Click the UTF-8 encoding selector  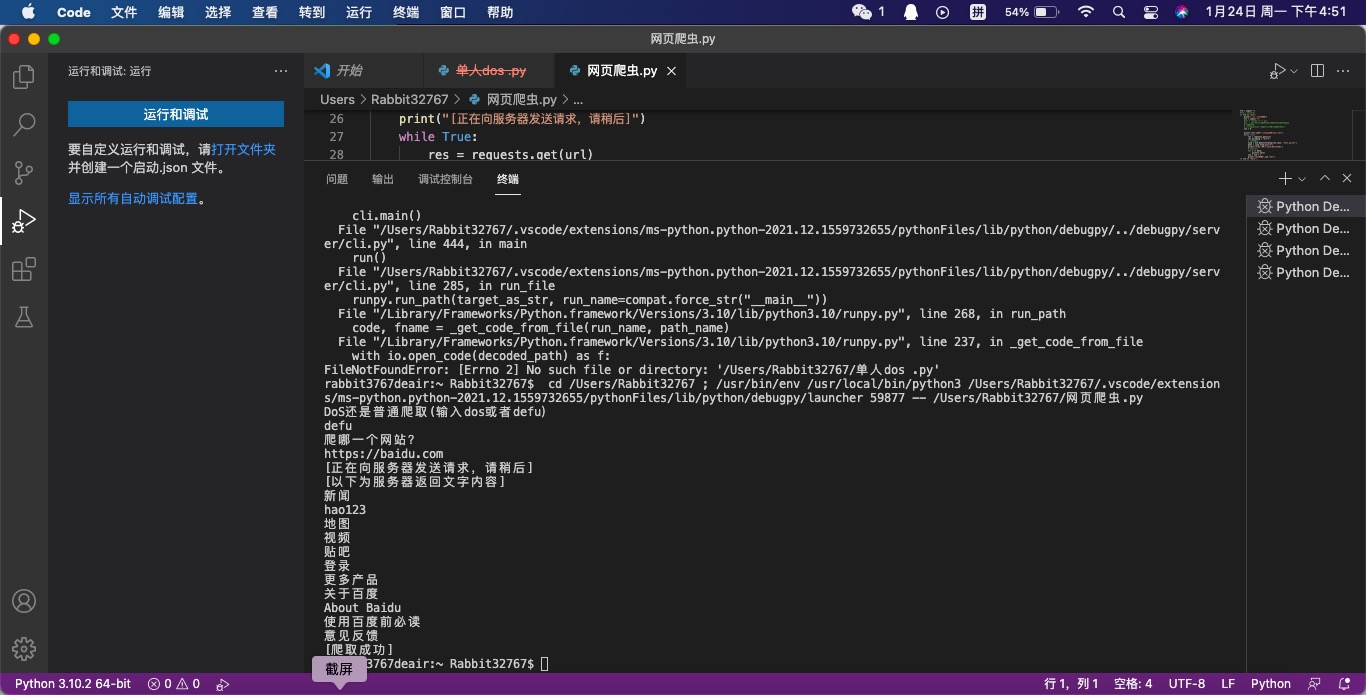pyautogui.click(x=1187, y=684)
